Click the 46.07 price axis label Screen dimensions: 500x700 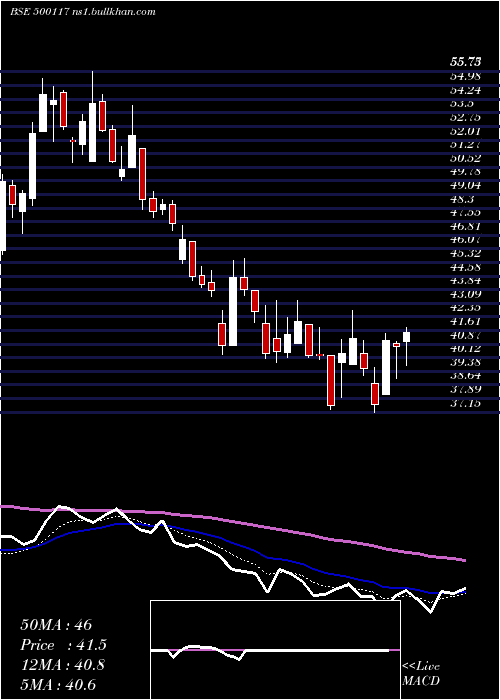465,240
